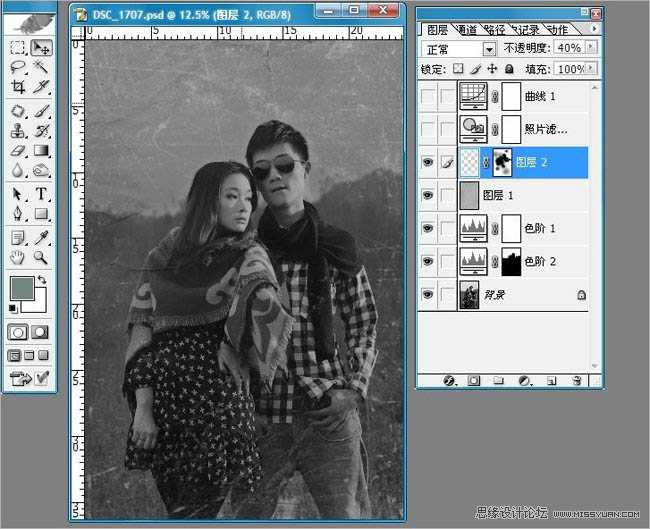Viewport: 650px width, 529px height.
Task: Hide the 图层 2 layer
Action: 427,162
